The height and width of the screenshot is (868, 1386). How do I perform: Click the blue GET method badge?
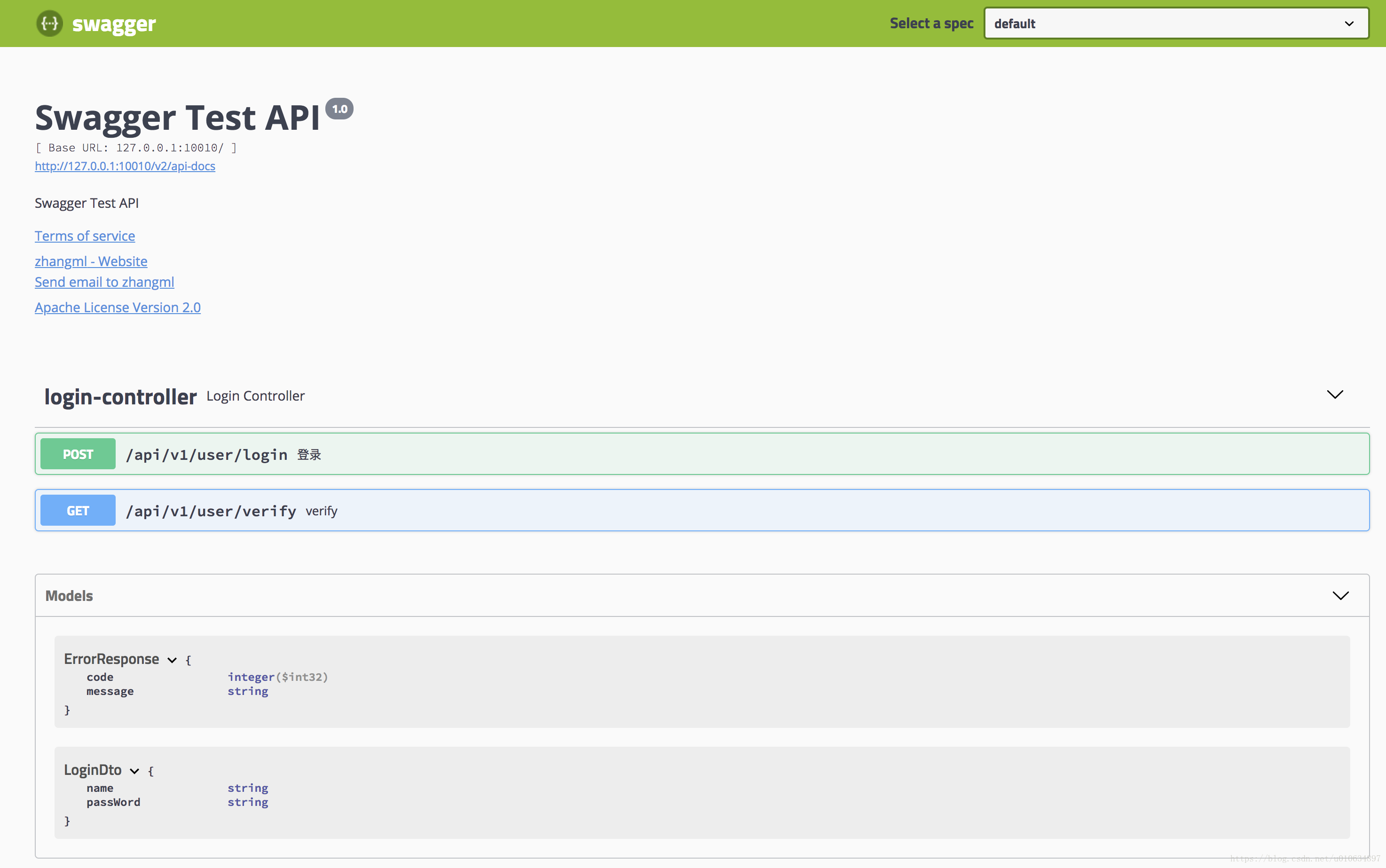78,510
